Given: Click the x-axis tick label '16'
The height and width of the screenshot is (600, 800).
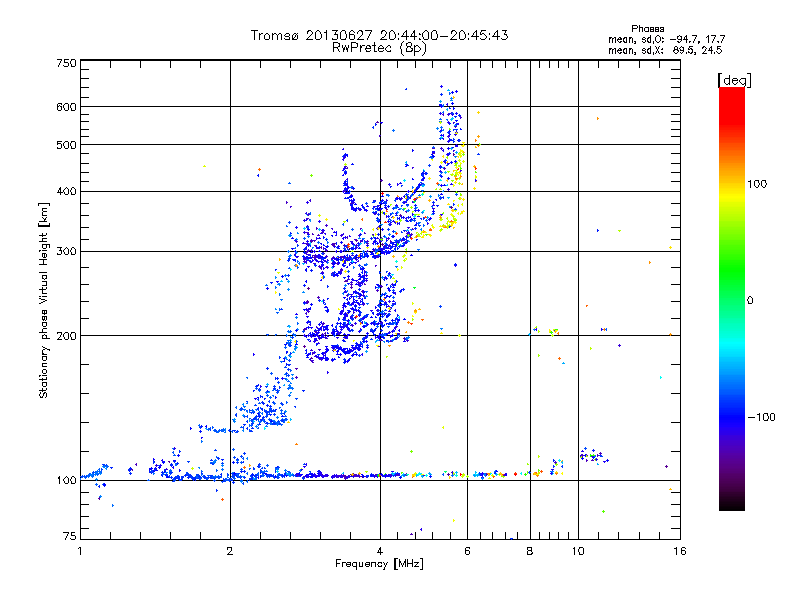Looking at the screenshot, I should 680,551.
